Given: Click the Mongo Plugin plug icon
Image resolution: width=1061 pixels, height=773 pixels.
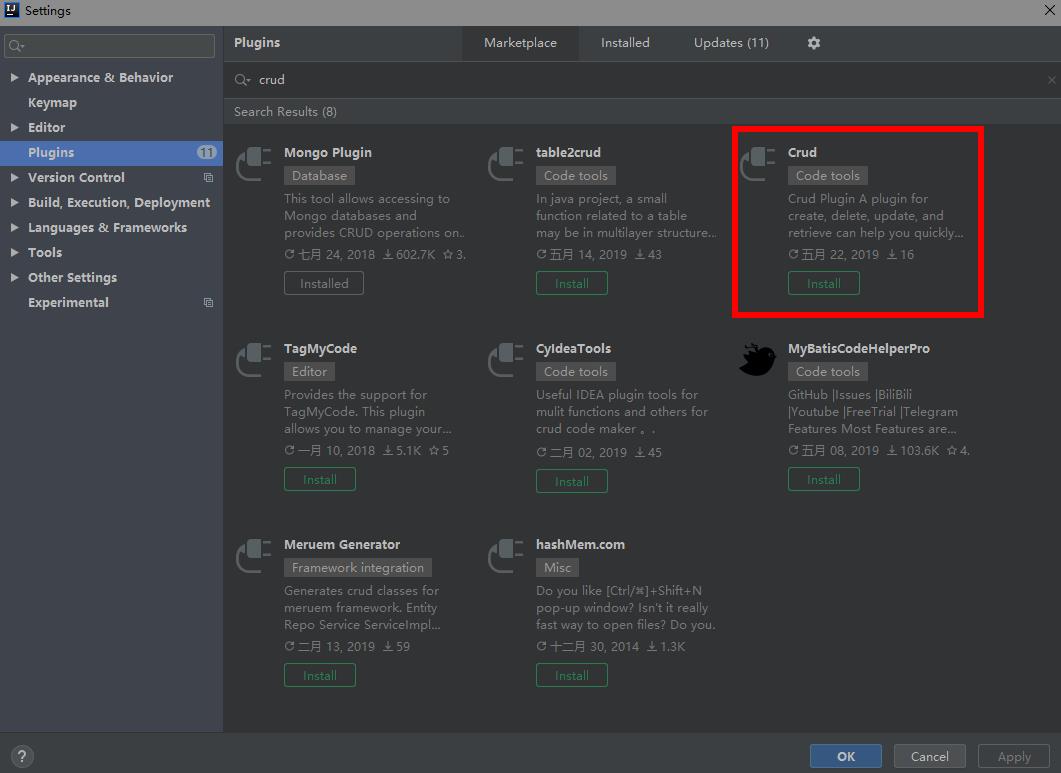Looking at the screenshot, I should [x=253, y=164].
